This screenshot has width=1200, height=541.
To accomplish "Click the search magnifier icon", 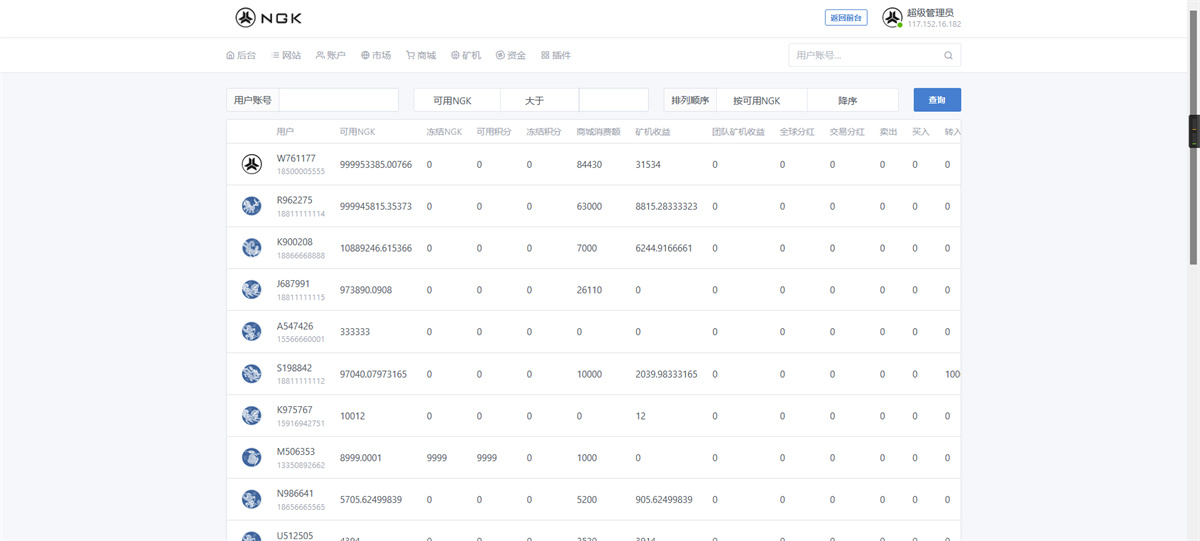I will tap(948, 55).
